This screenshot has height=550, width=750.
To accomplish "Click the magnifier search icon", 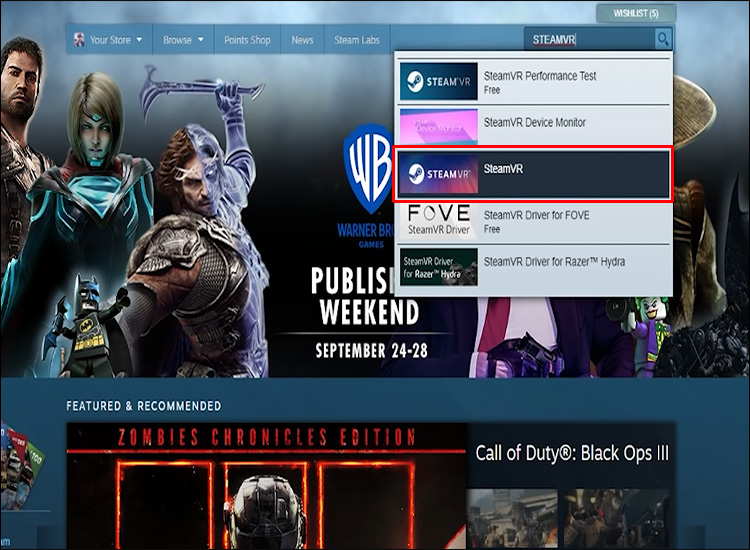I will (x=663, y=39).
